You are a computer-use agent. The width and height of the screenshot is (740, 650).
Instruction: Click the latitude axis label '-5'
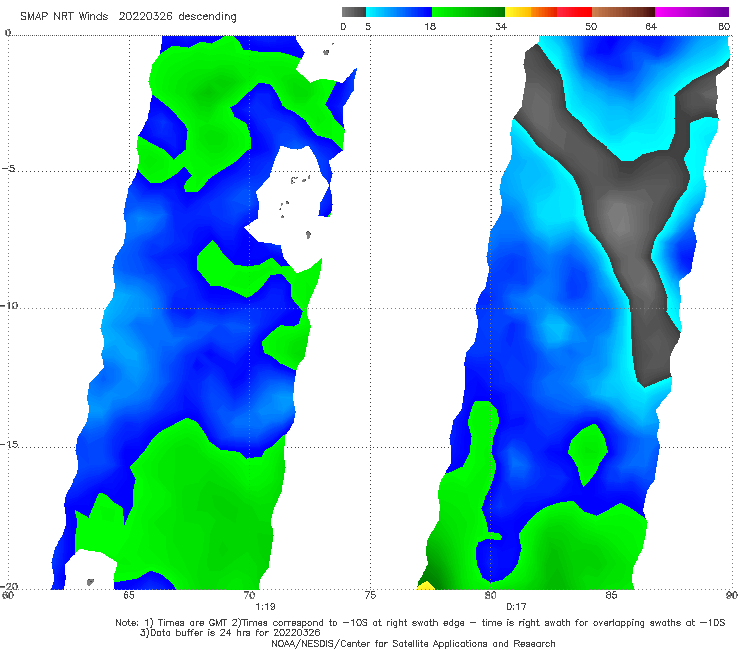[x=9, y=169]
